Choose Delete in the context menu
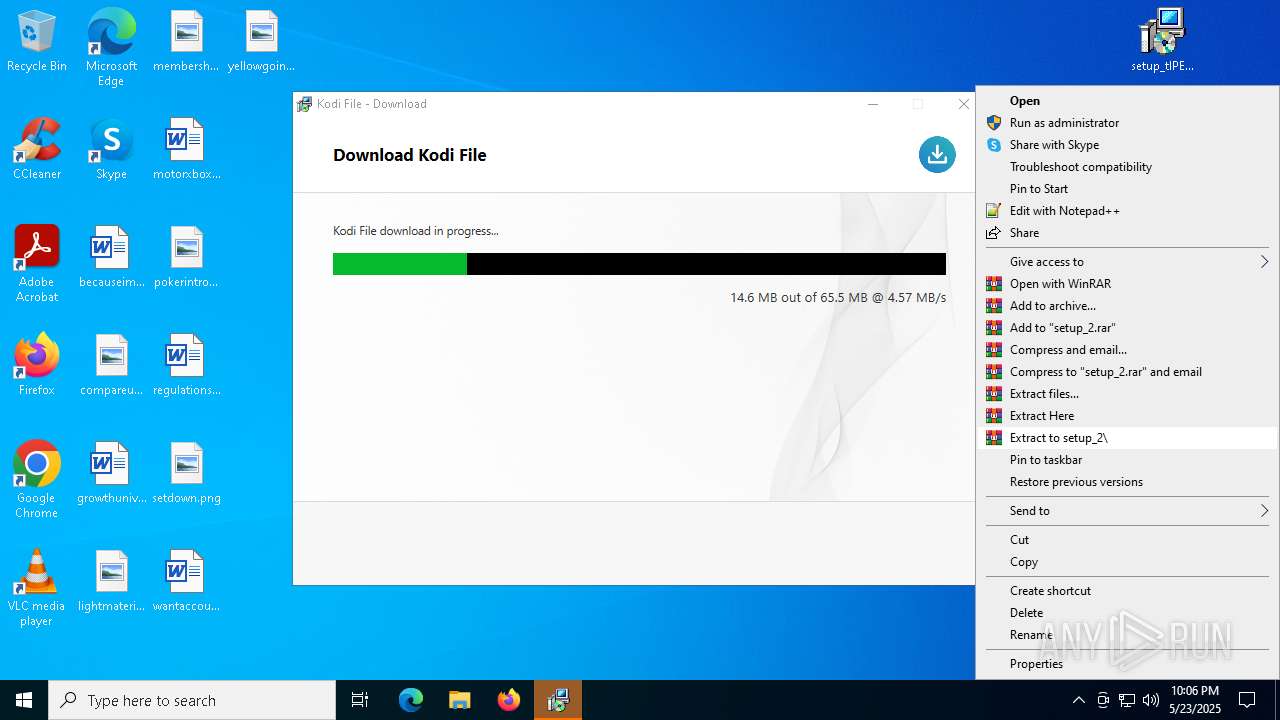The width and height of the screenshot is (1280, 720). coord(1127,613)
